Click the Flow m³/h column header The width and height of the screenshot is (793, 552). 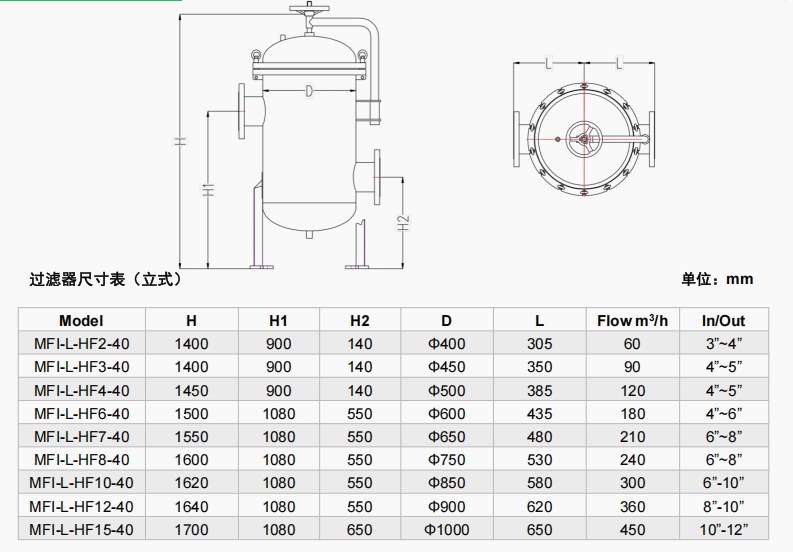pyautogui.click(x=632, y=321)
